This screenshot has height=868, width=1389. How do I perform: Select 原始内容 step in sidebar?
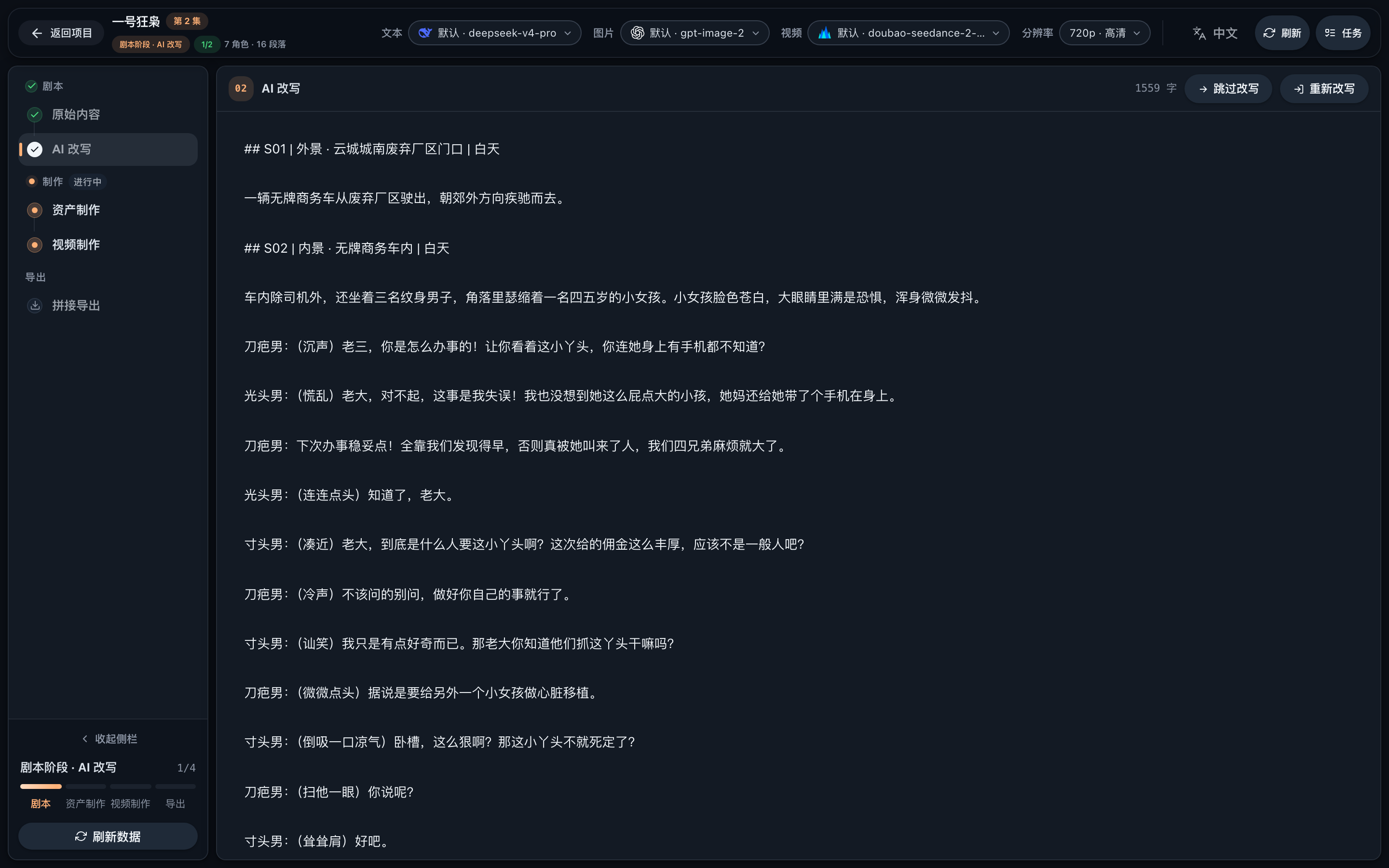click(108, 114)
